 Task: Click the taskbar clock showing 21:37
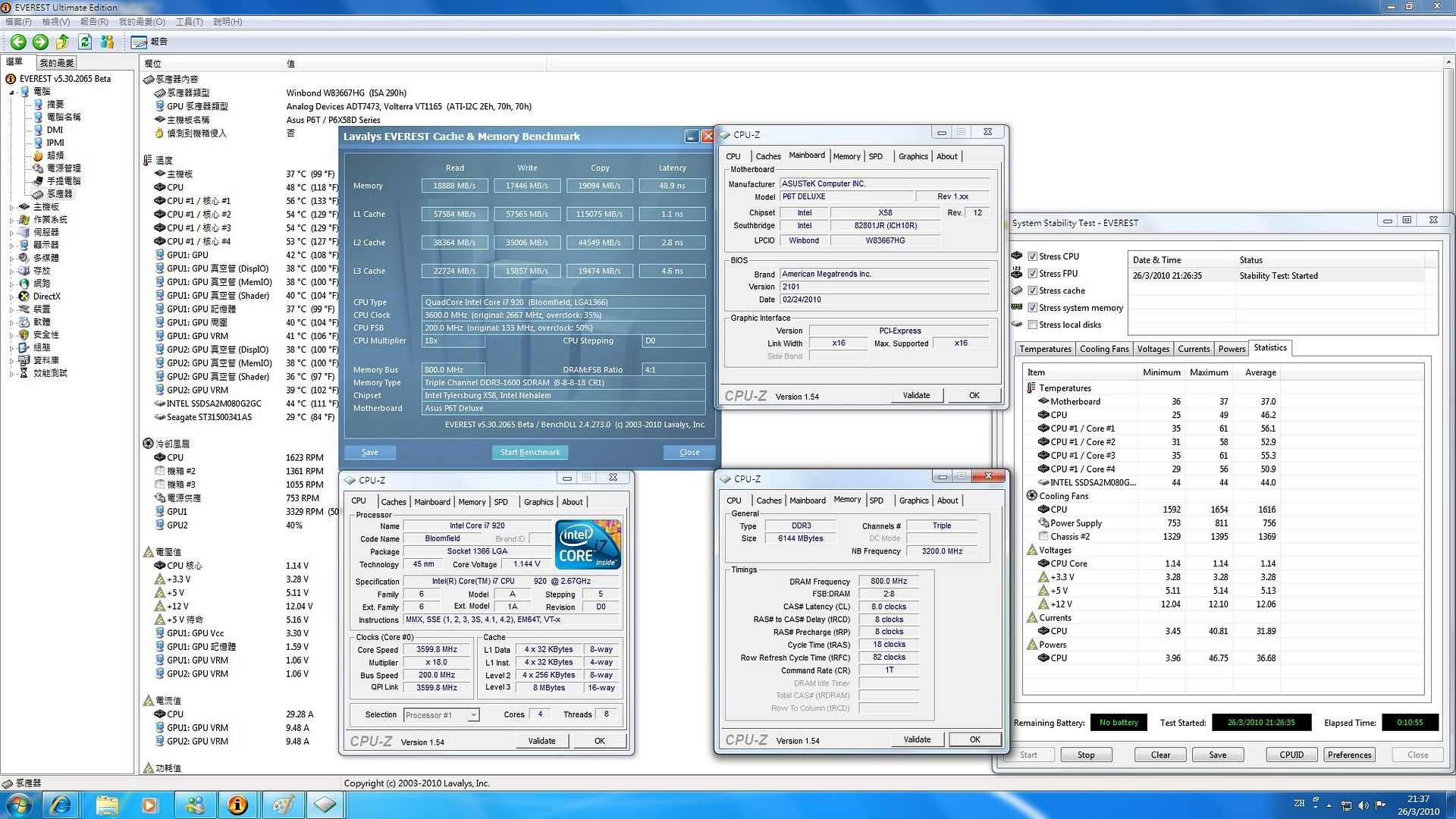coord(1418,799)
